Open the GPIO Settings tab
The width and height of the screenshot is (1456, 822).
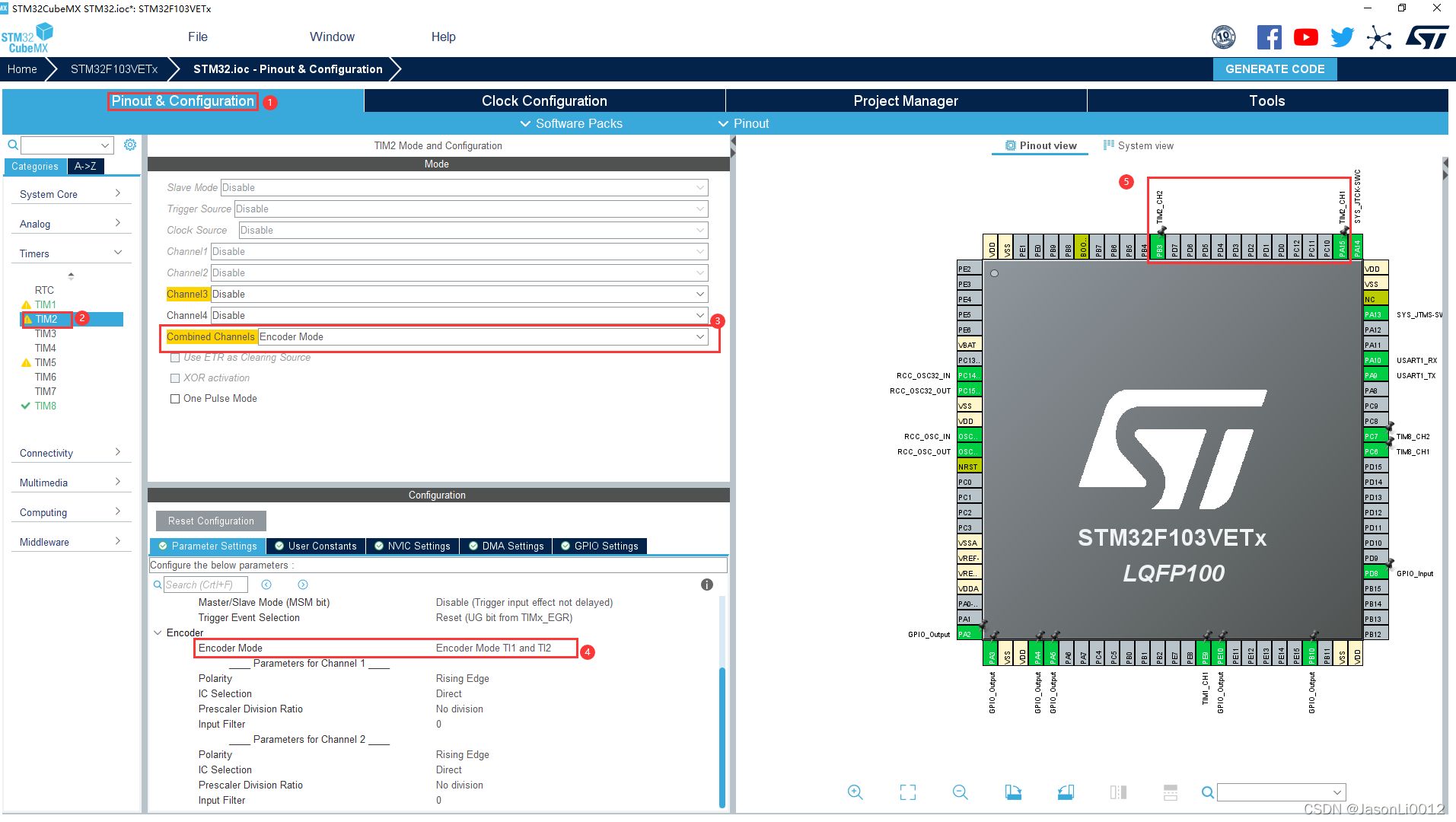tap(600, 546)
